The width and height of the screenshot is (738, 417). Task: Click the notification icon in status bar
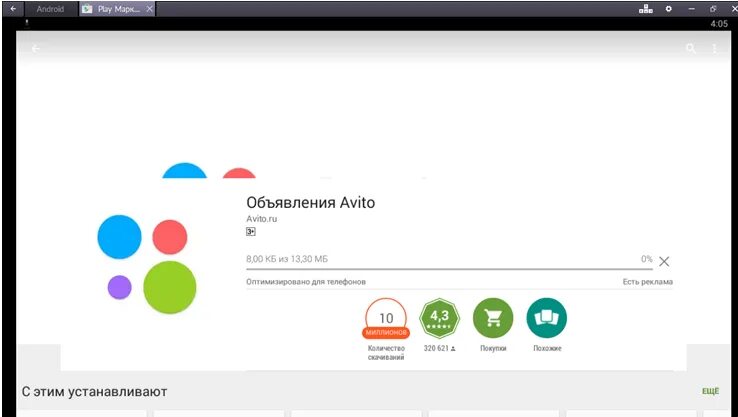pos(27,23)
